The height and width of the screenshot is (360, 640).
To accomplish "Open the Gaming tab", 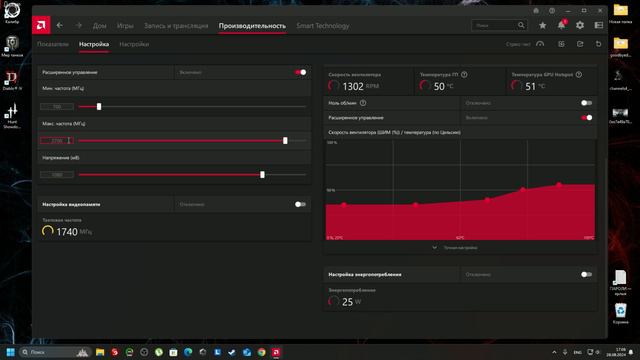I will point(125,26).
